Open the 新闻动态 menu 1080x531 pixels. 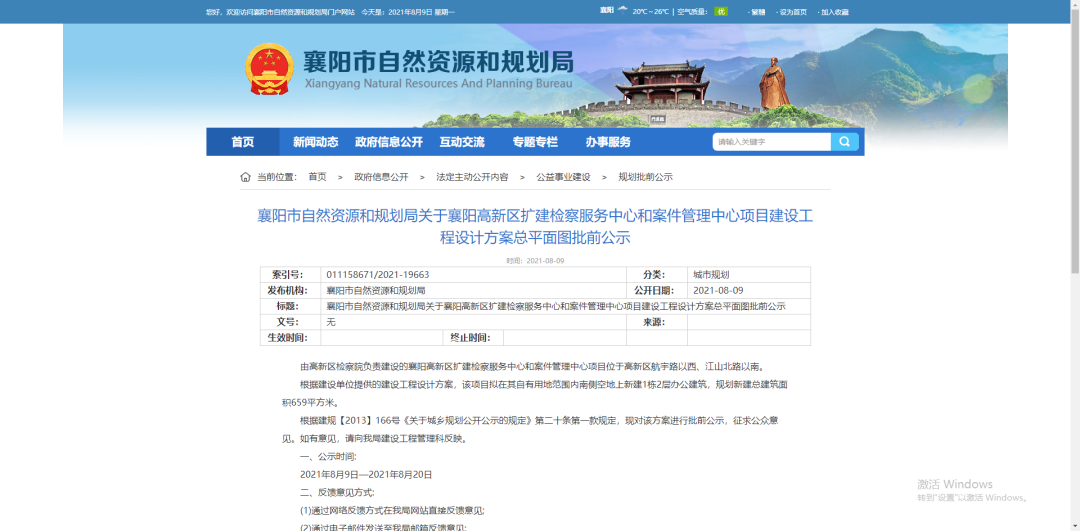(315, 142)
